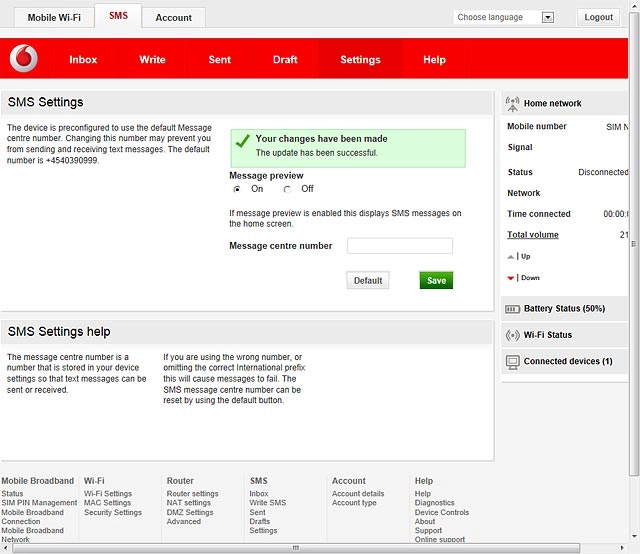
Task: Click the green success checkmark icon
Action: (x=242, y=141)
